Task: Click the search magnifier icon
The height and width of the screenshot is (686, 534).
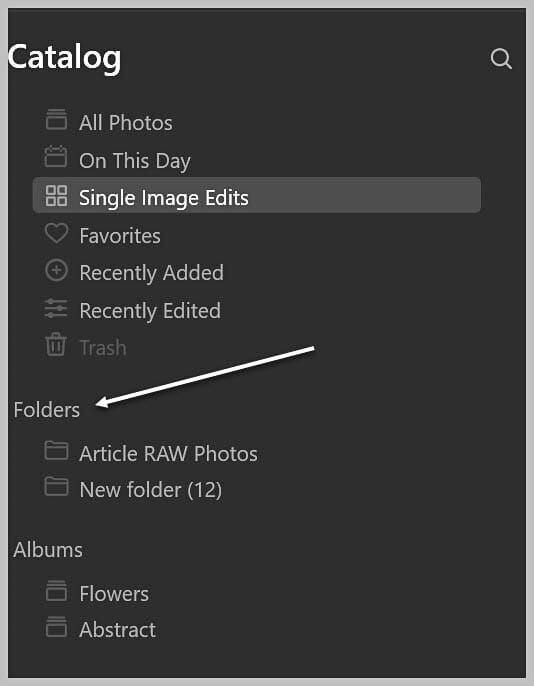Action: point(501,59)
